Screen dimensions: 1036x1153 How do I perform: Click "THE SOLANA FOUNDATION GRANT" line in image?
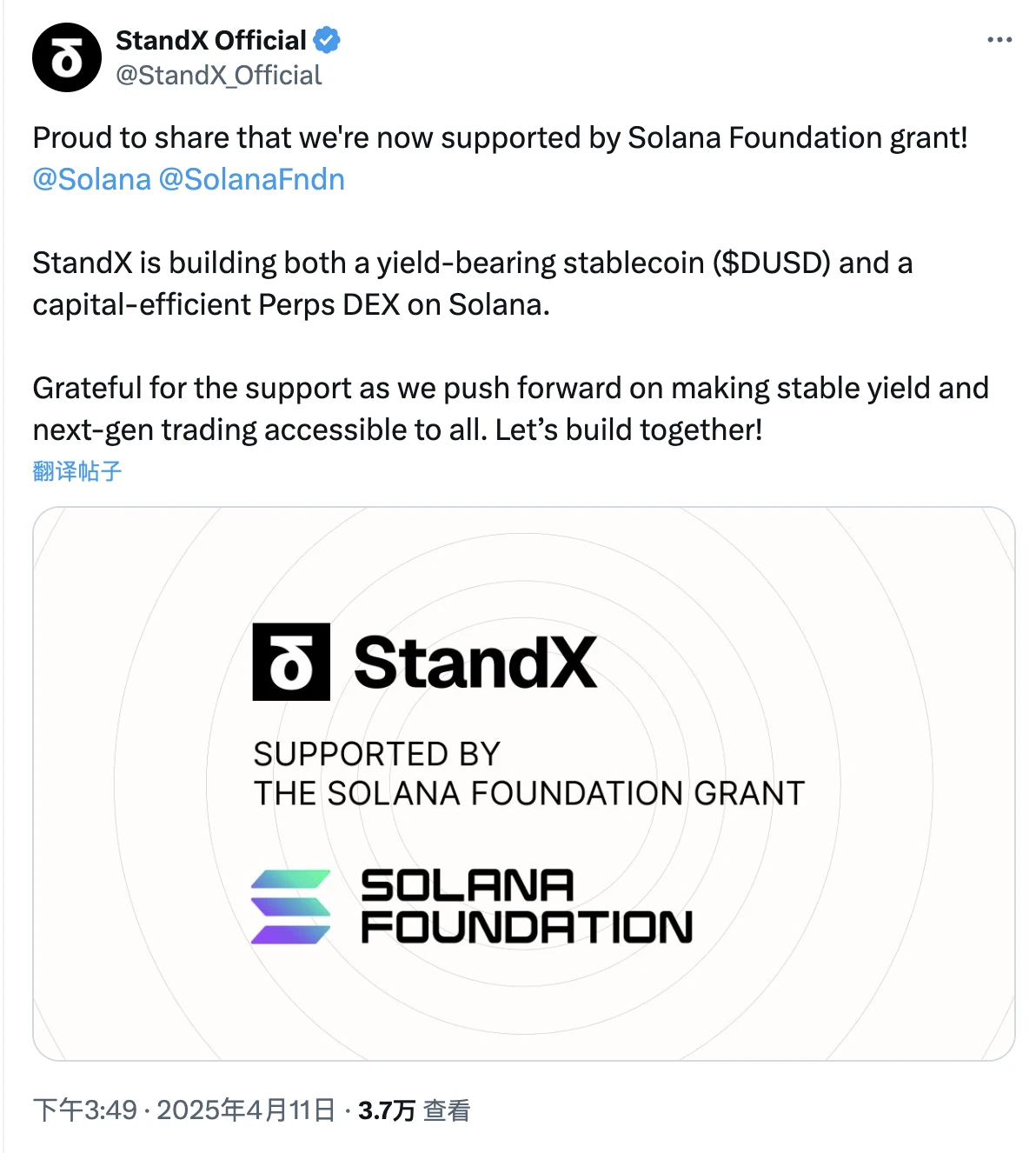click(528, 793)
